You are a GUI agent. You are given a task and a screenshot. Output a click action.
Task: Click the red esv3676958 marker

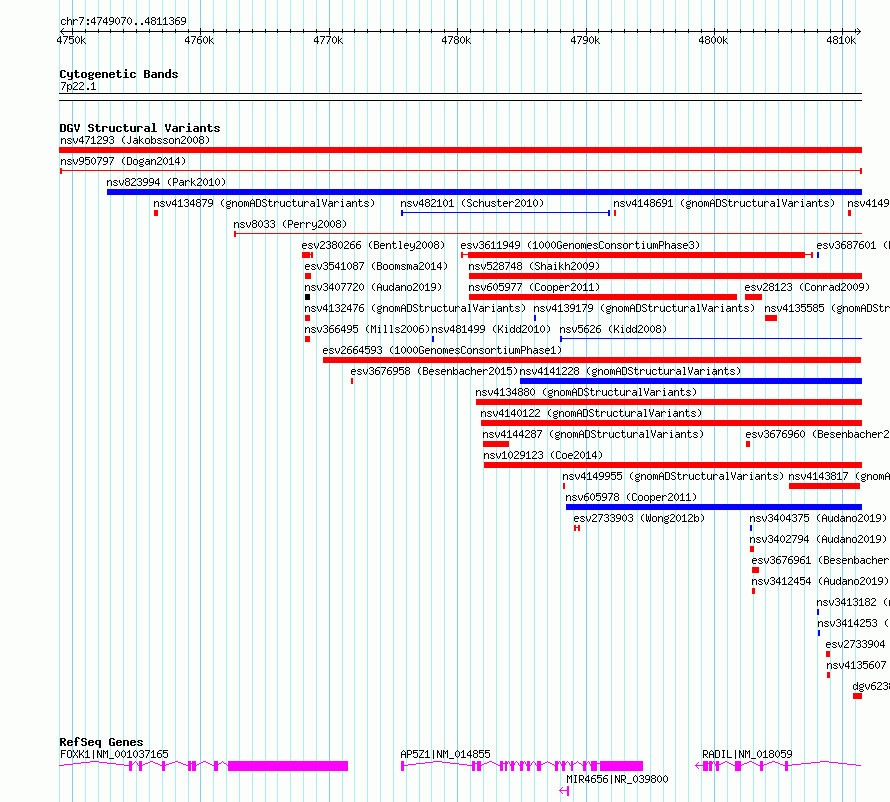tap(352, 381)
